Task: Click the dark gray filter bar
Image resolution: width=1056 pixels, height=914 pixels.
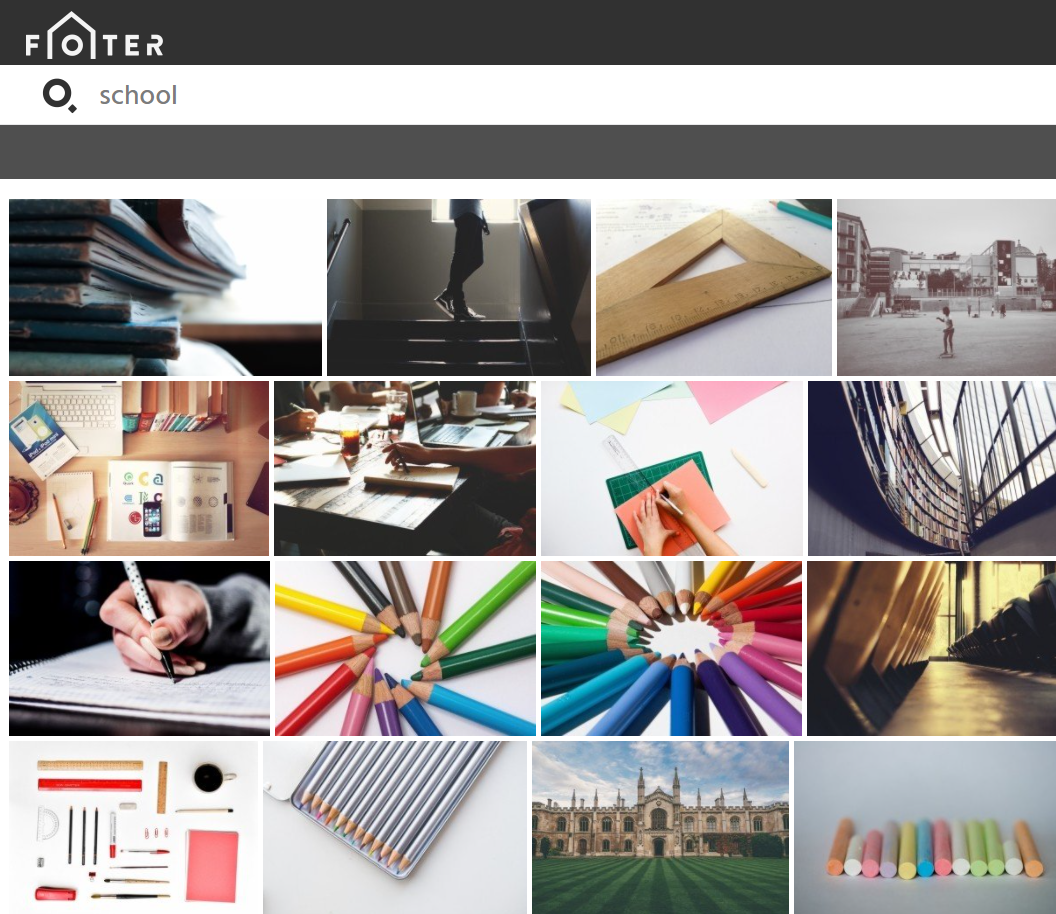Action: (x=528, y=152)
